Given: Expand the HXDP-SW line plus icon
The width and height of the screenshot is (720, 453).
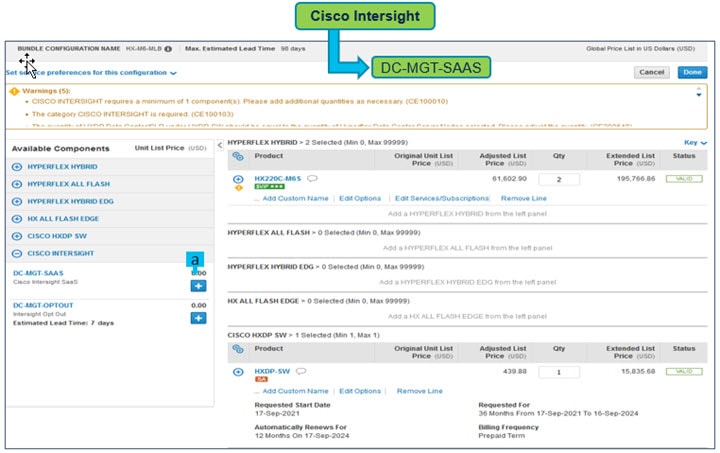Looking at the screenshot, I should [x=238, y=372].
